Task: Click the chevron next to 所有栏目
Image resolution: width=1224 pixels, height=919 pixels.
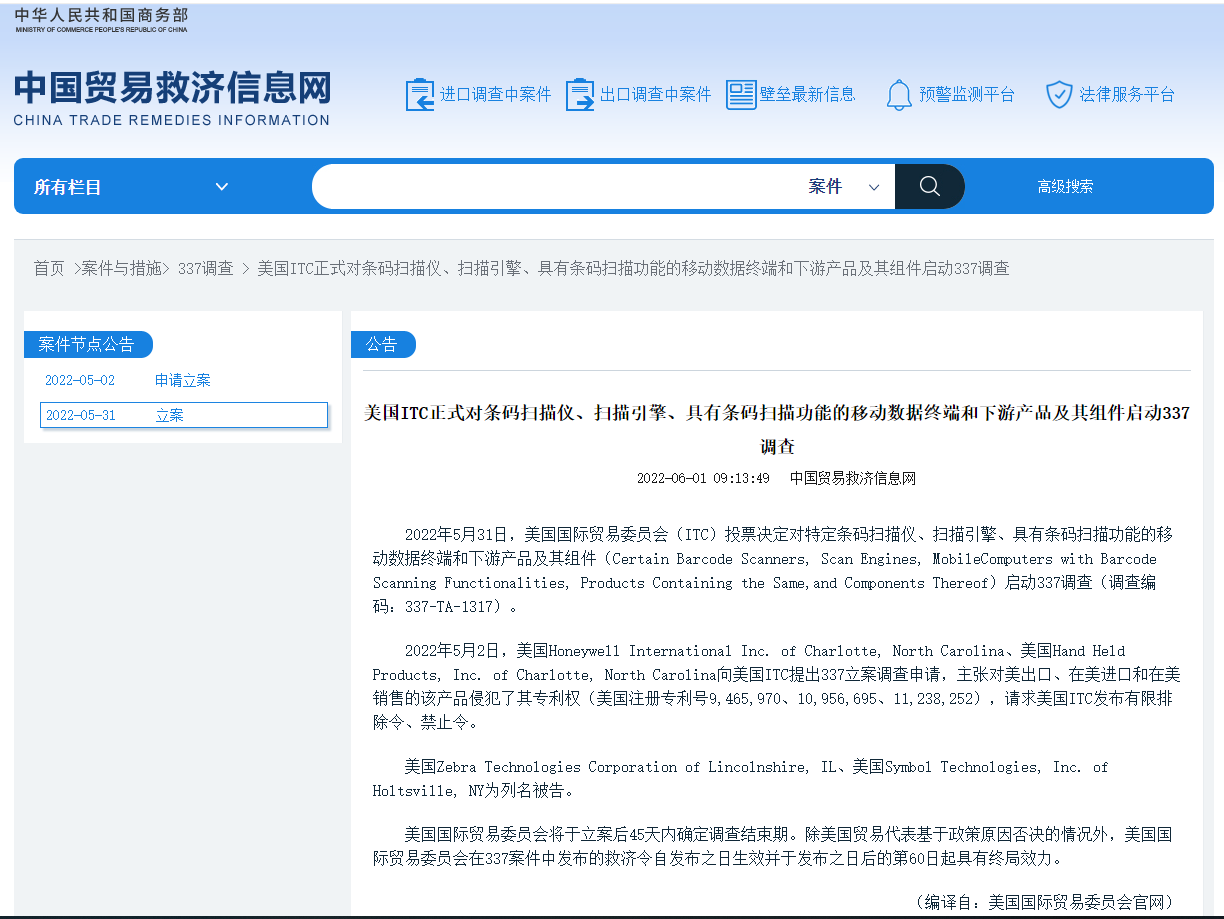Action: [x=222, y=187]
